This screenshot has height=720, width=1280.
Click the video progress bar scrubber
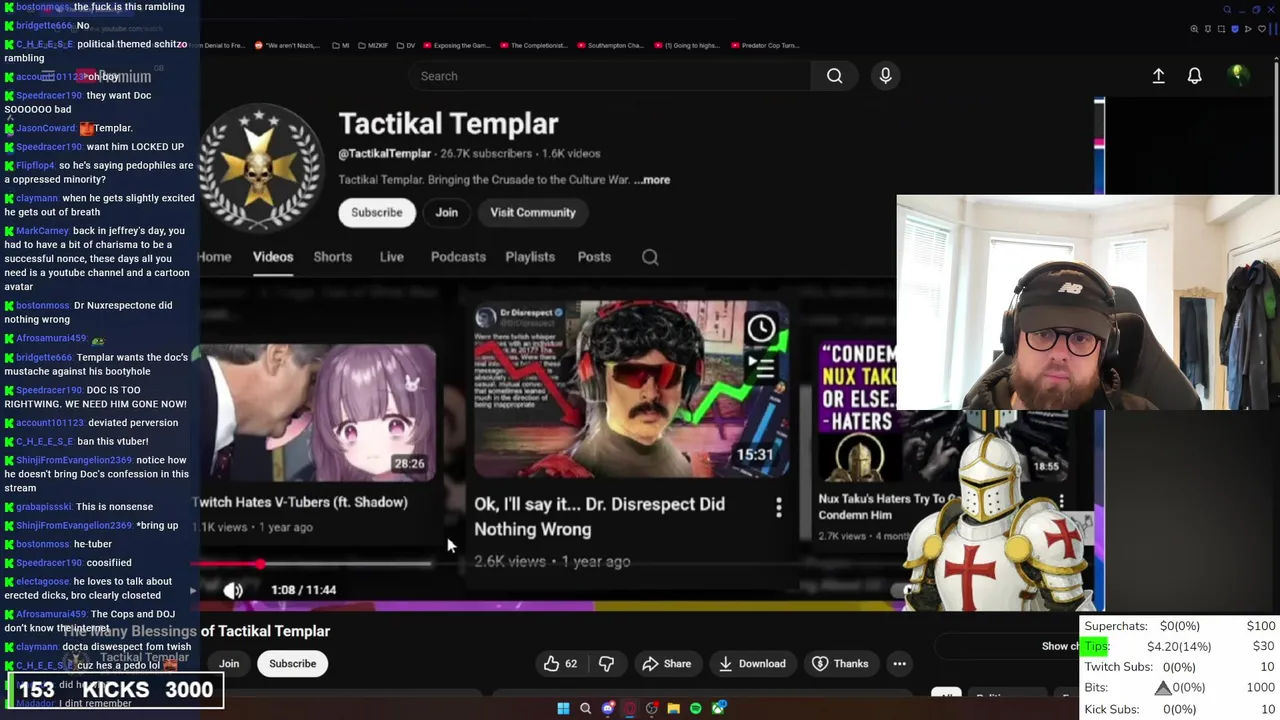click(260, 565)
